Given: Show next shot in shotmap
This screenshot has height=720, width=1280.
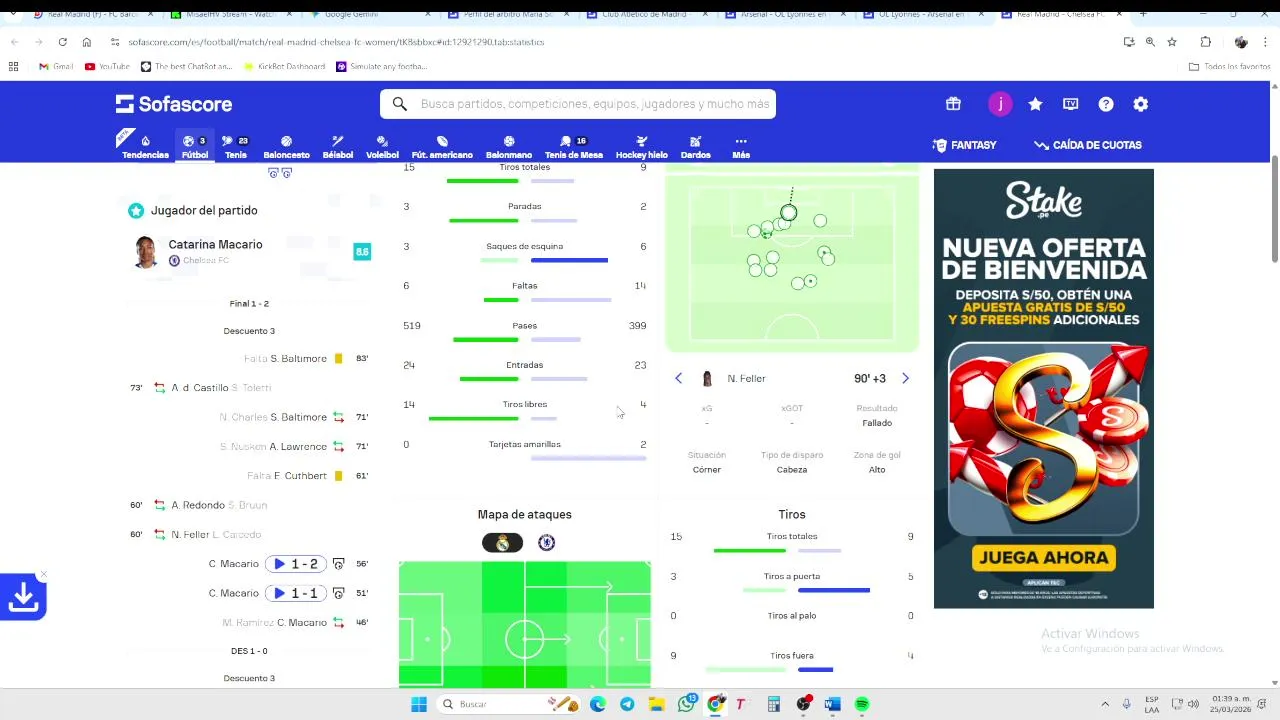Looking at the screenshot, I should (x=905, y=378).
